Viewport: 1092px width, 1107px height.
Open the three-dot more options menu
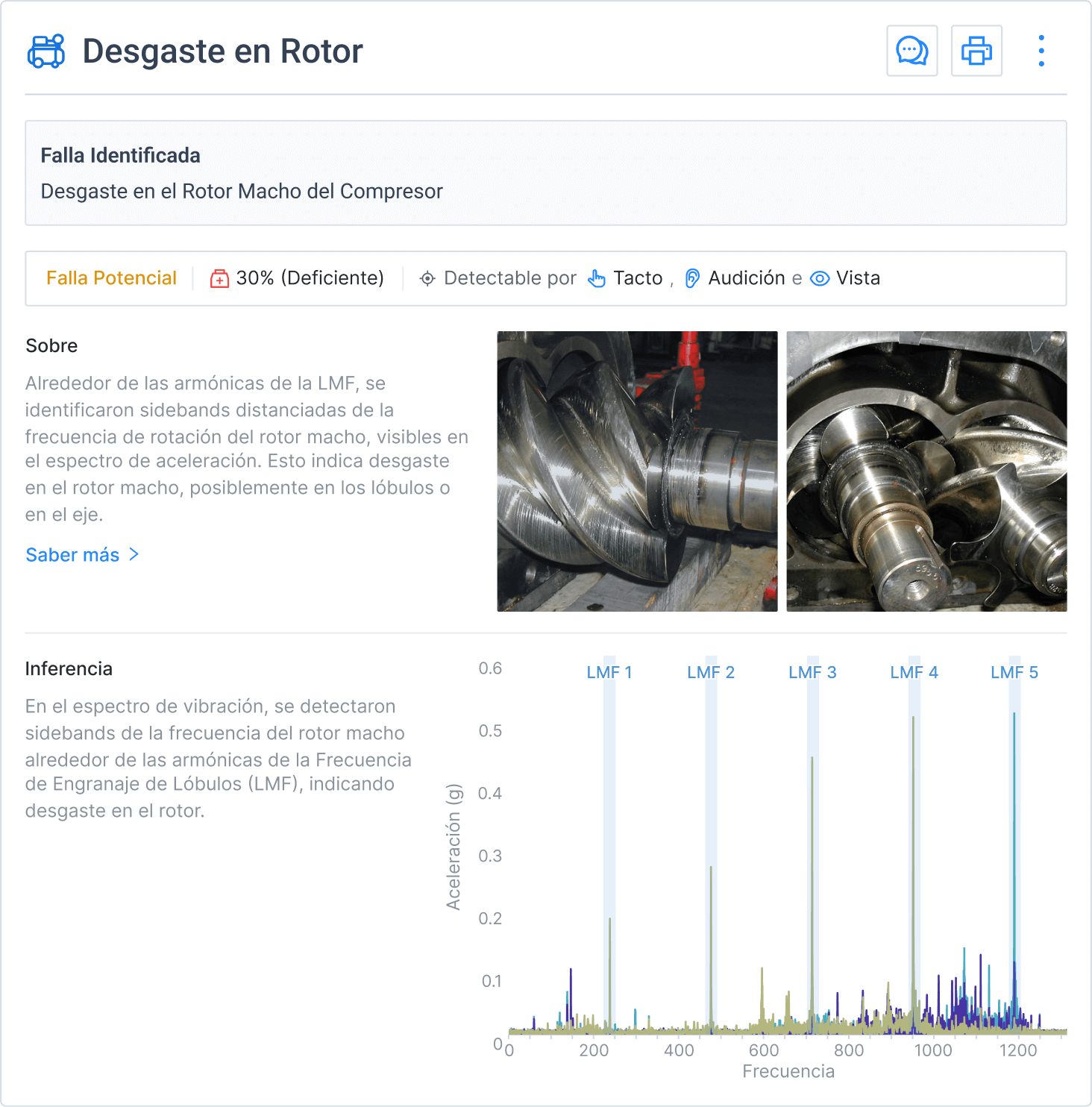click(x=1041, y=51)
